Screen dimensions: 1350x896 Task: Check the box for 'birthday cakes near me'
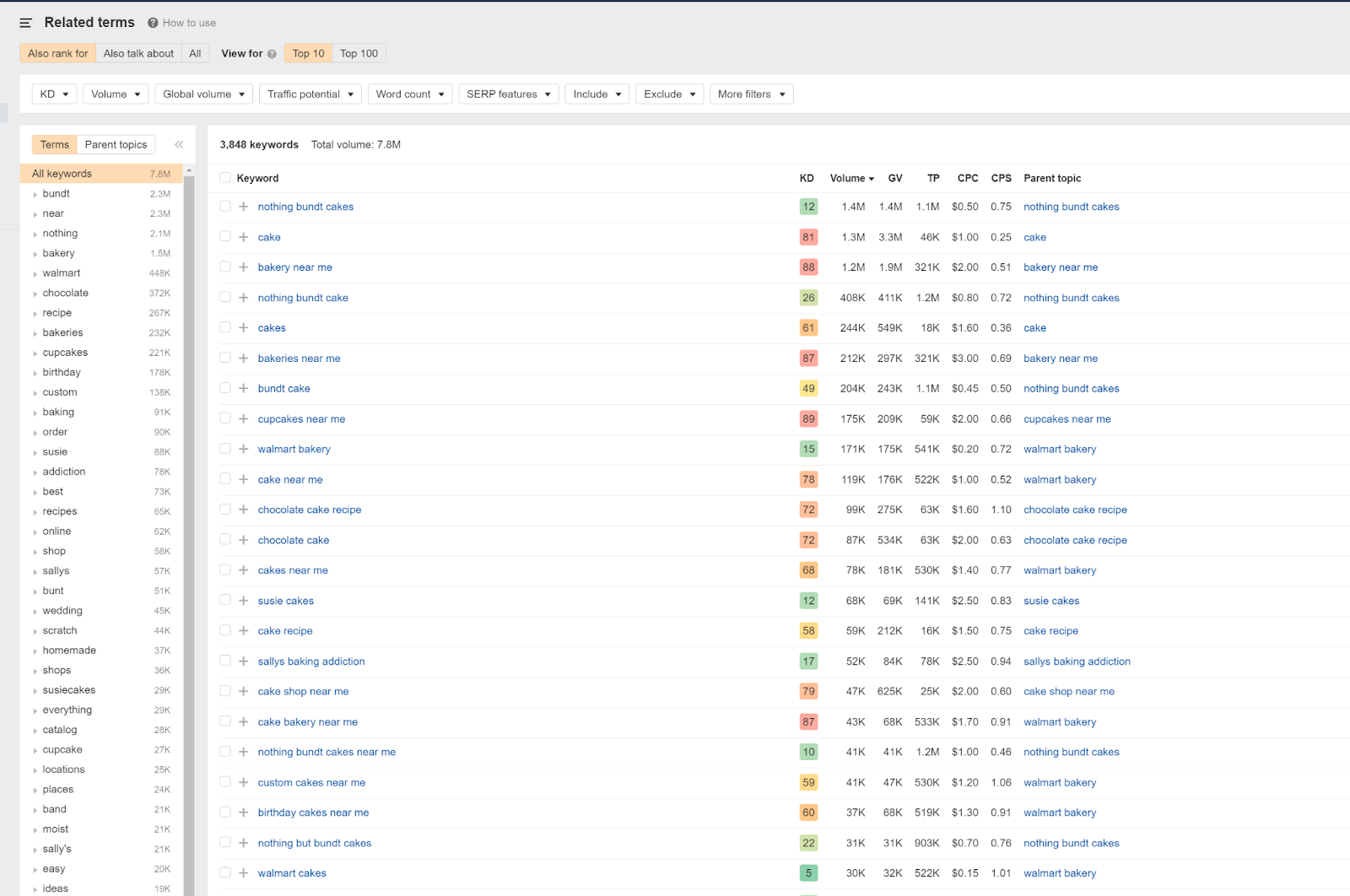[225, 812]
